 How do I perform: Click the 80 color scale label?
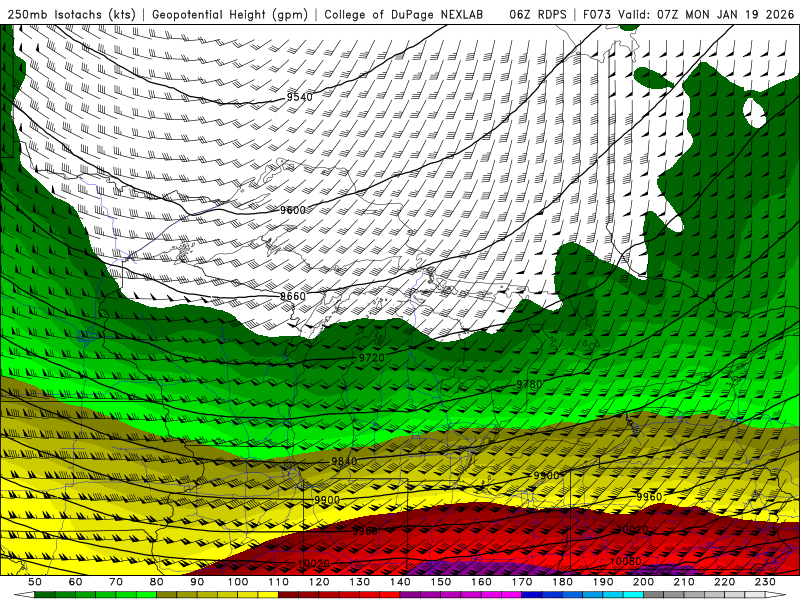pos(157,582)
